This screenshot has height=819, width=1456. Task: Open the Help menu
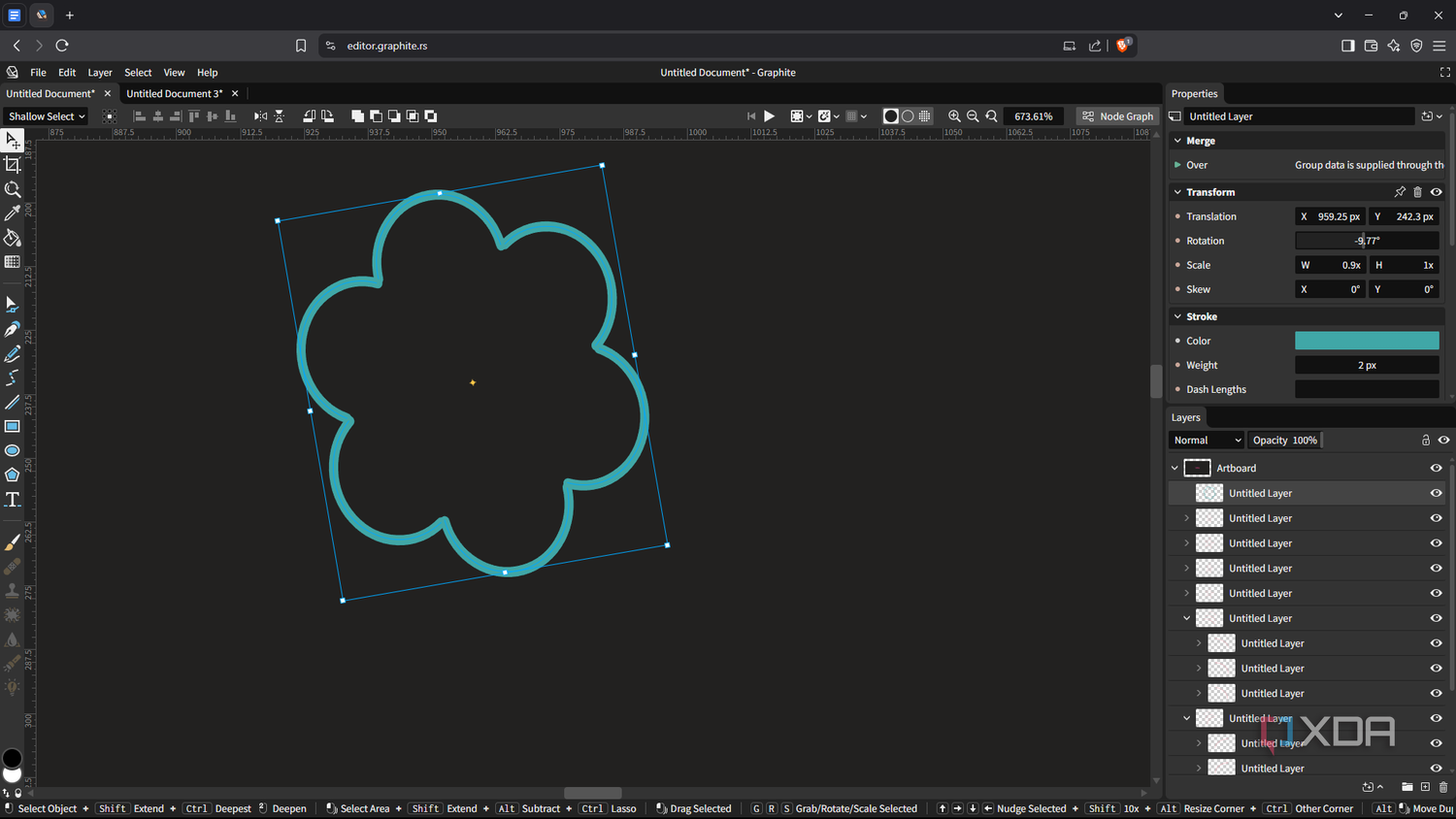208,73
